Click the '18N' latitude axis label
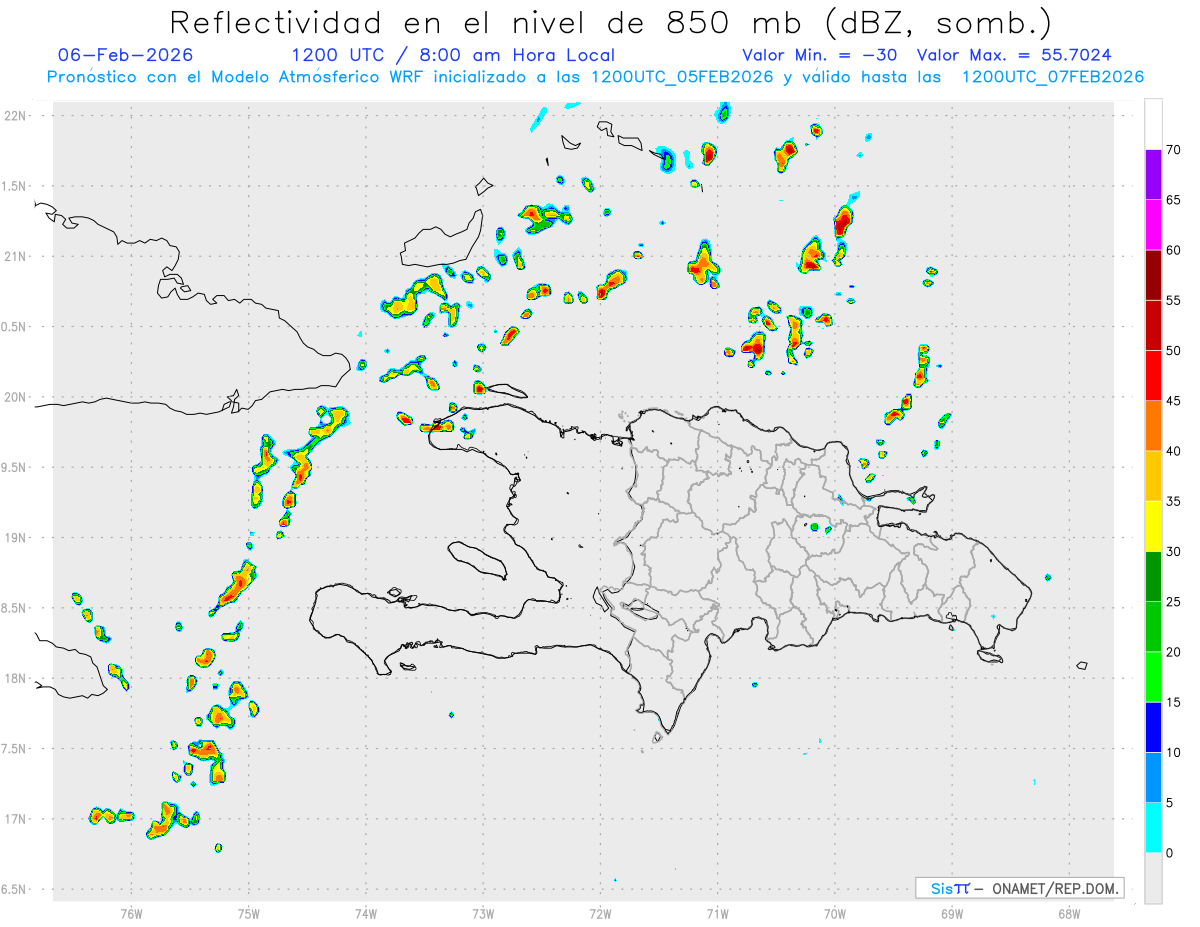Screen dimensions: 1200x927 click(15, 679)
